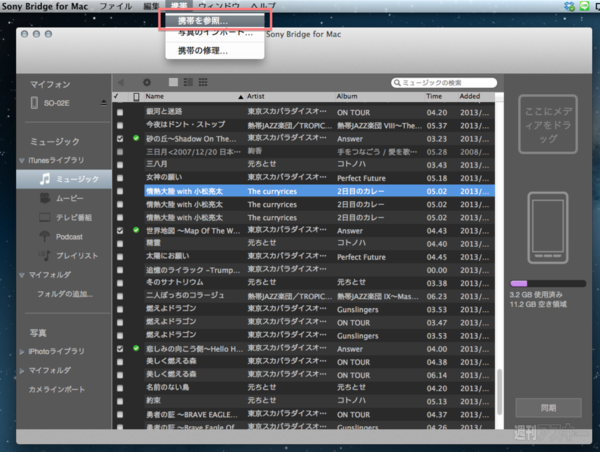Image resolution: width=600 pixels, height=452 pixels.
Task: Sort by the Added column header
Action: pos(476,96)
